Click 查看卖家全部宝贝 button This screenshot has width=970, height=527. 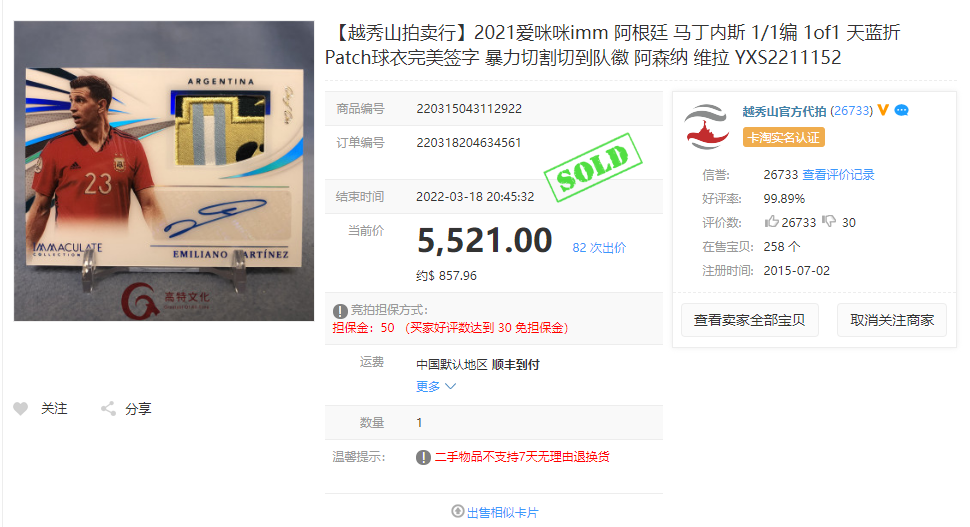(750, 320)
